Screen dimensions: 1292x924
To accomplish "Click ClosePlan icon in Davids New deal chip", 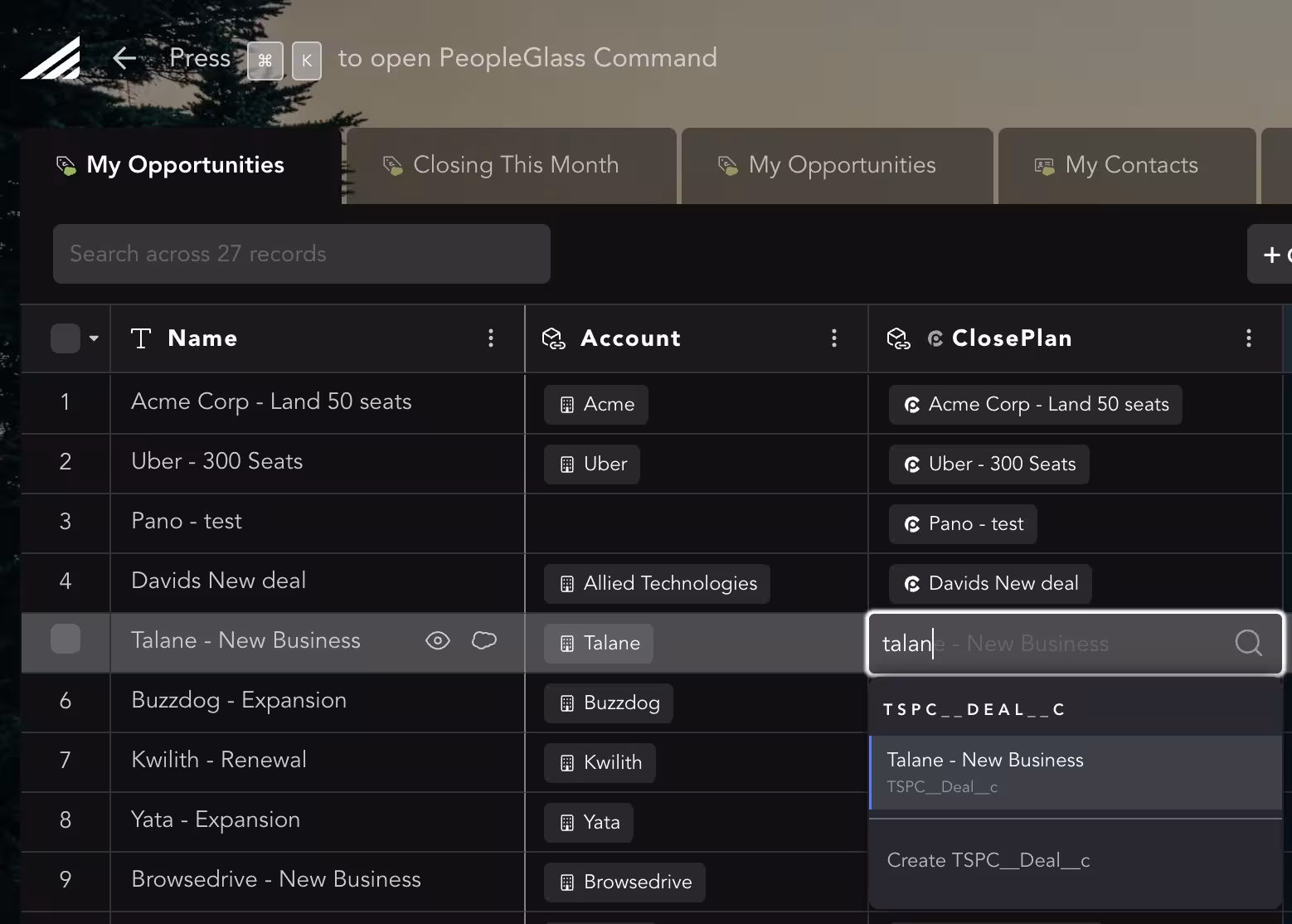I will pyautogui.click(x=912, y=584).
